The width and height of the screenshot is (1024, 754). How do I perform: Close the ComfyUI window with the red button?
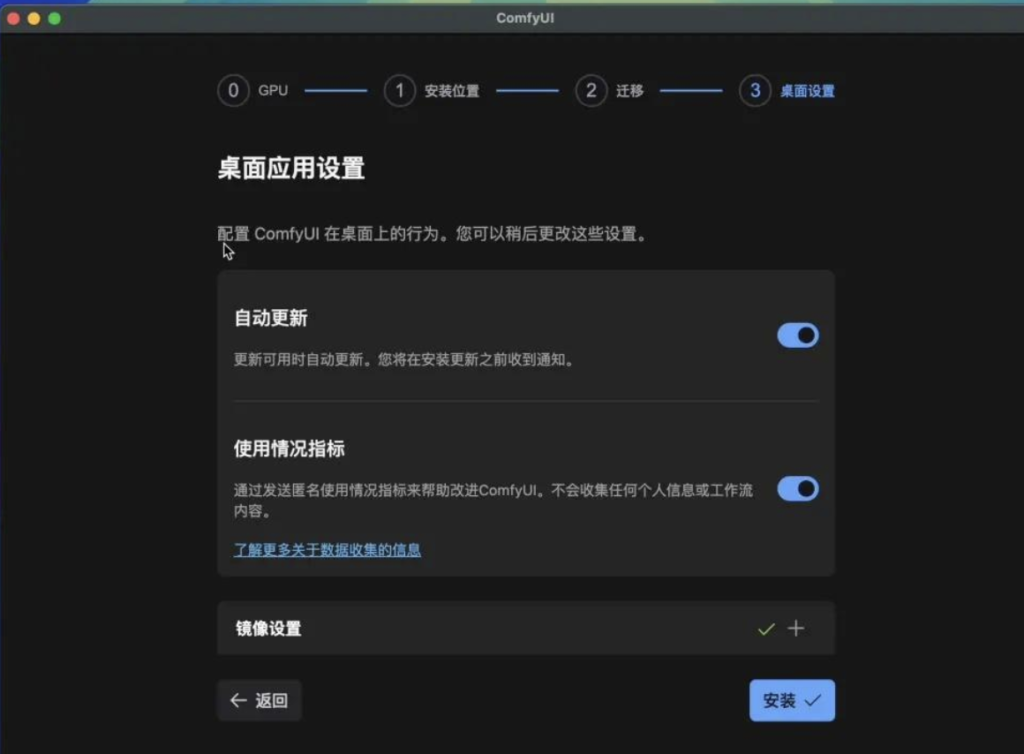coord(13,19)
